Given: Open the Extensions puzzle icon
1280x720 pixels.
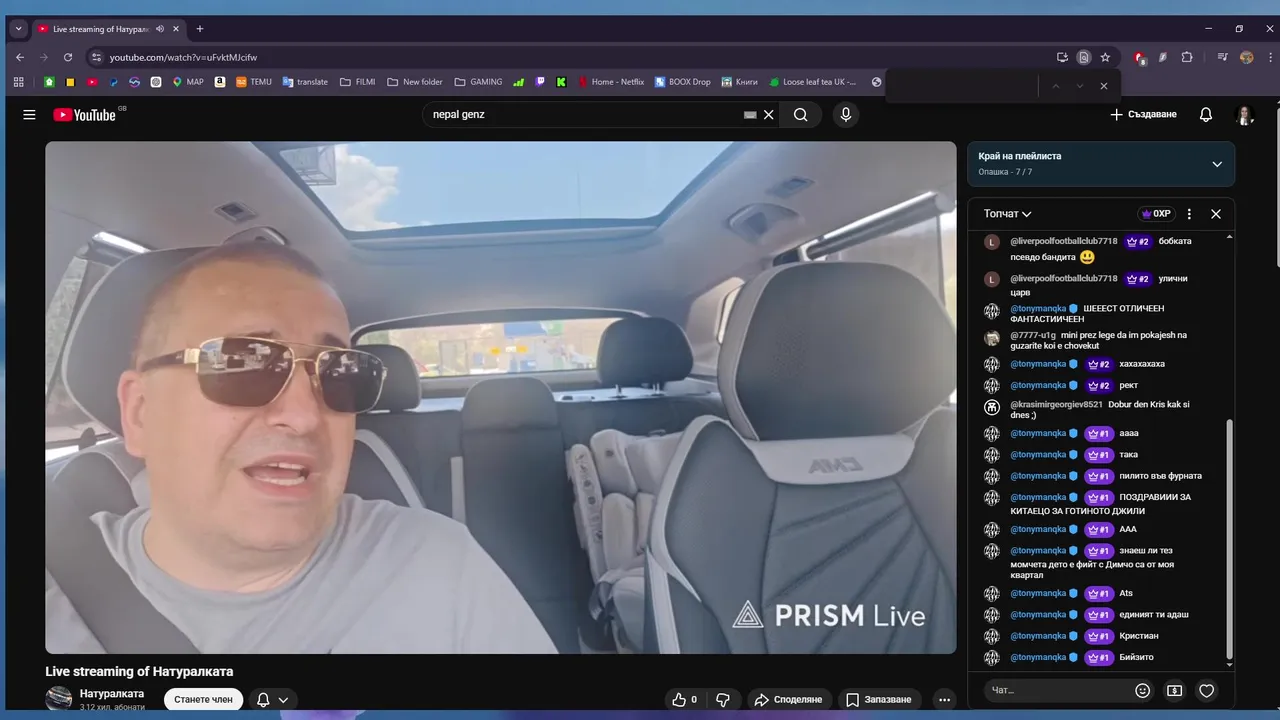Looking at the screenshot, I should point(1187,57).
